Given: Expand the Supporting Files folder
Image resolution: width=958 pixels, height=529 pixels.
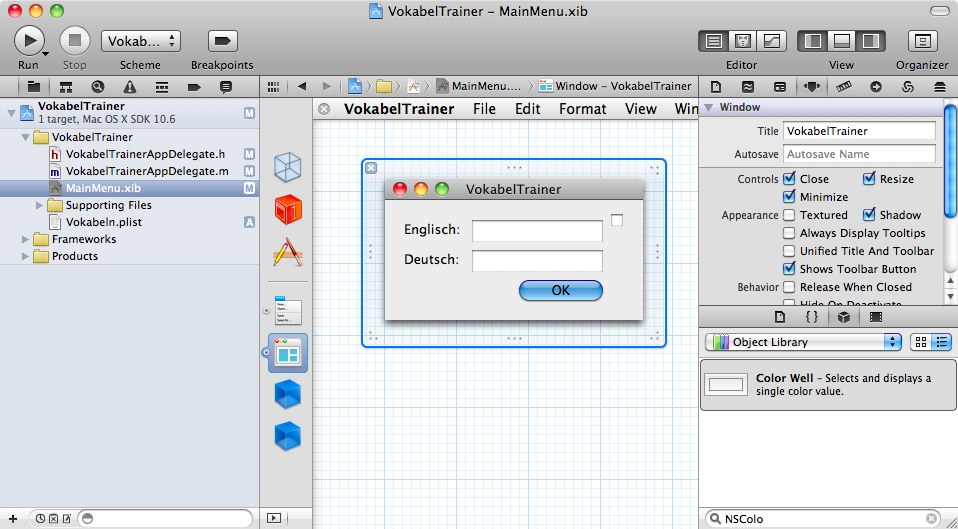Looking at the screenshot, I should pyautogui.click(x=40, y=205).
